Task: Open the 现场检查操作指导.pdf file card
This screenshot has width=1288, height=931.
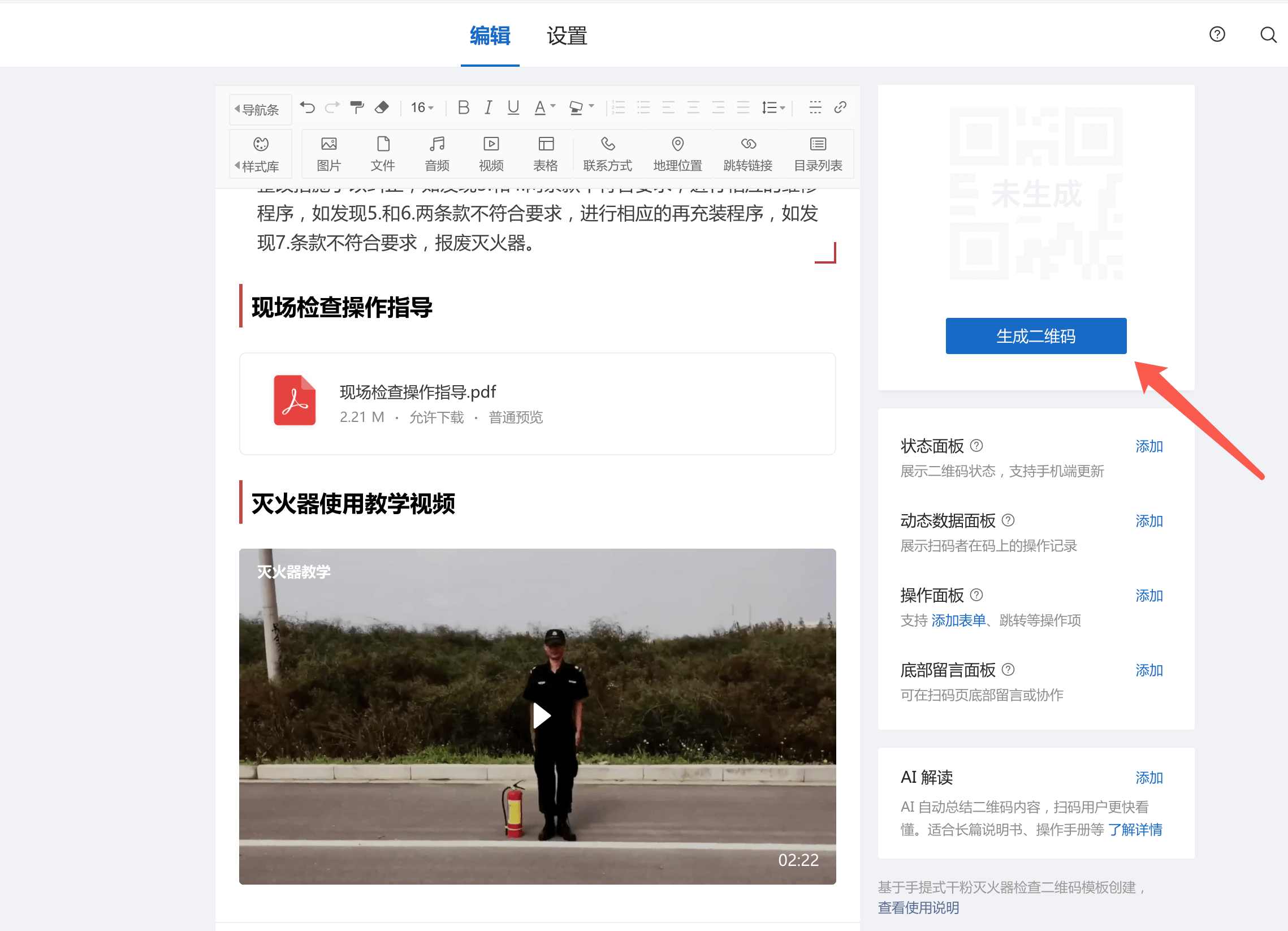Action: (537, 404)
